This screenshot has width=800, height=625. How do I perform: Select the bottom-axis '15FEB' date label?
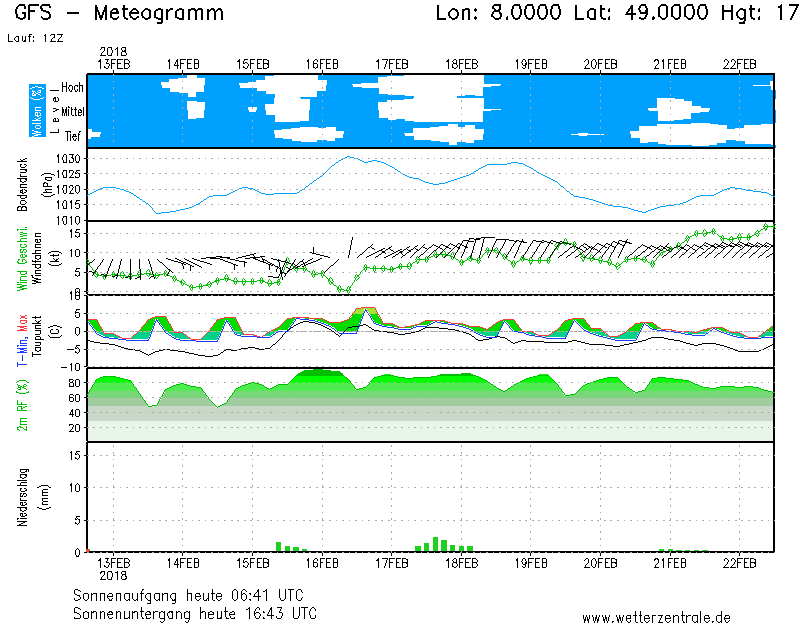tap(253, 564)
